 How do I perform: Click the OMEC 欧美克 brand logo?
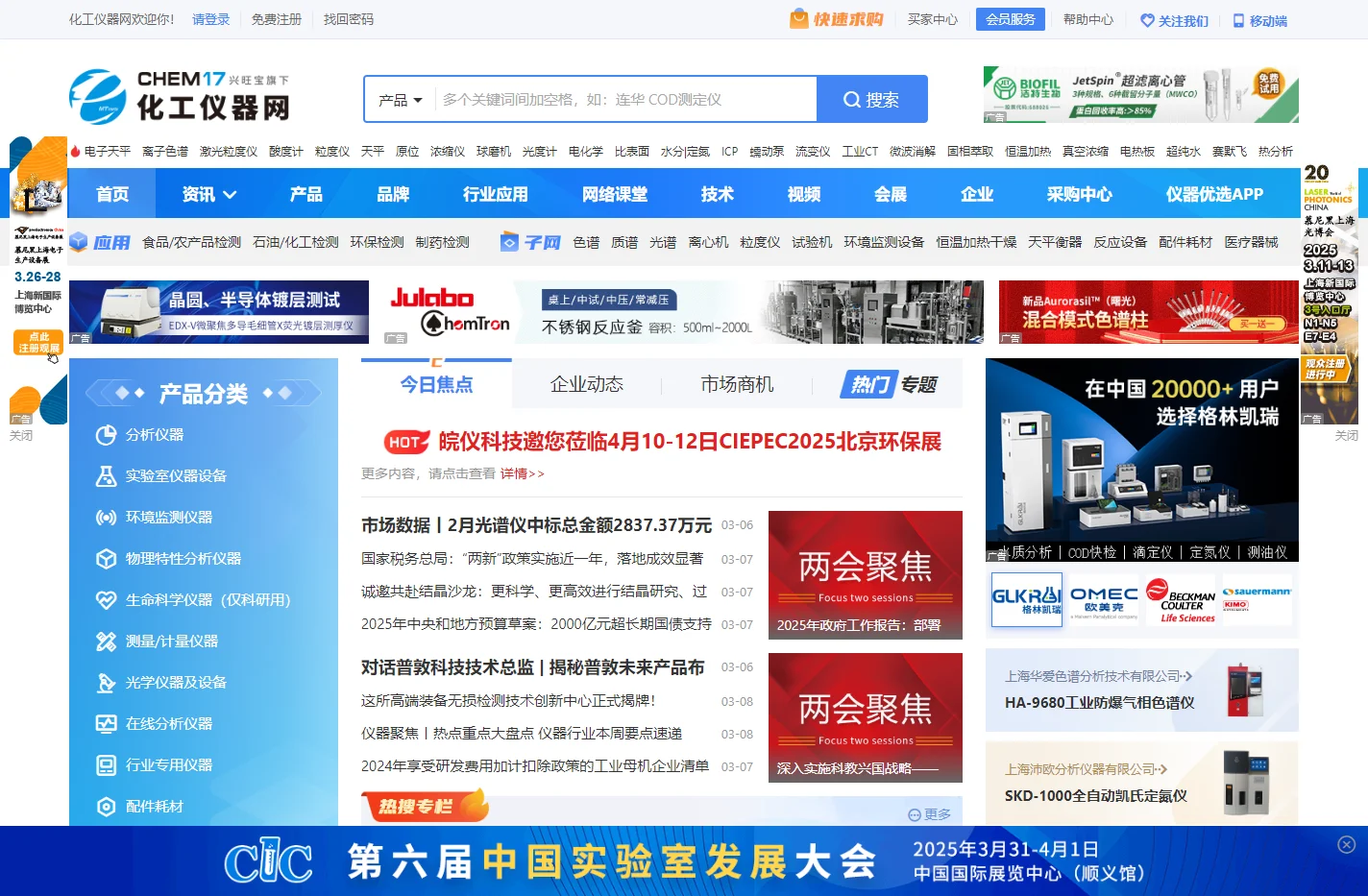point(1104,600)
